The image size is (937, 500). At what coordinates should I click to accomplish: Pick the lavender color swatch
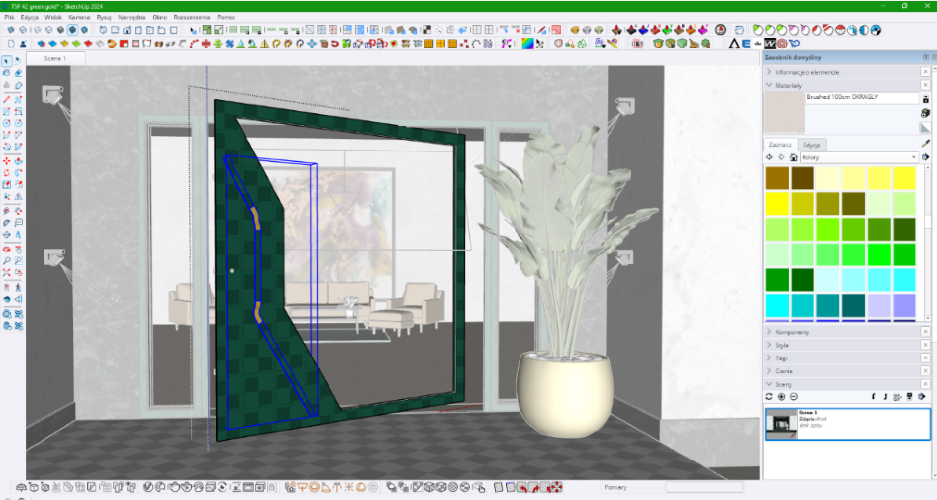click(878, 305)
